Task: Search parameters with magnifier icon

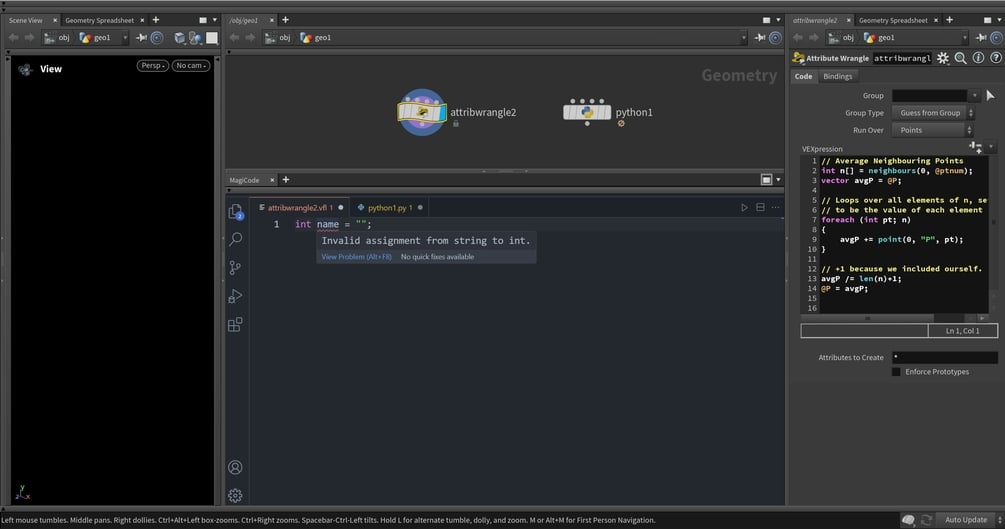Action: tap(960, 58)
